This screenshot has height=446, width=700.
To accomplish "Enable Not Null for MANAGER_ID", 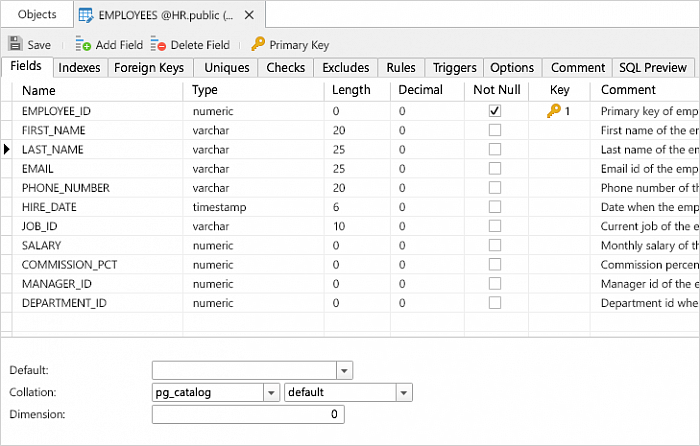I will 495,283.
